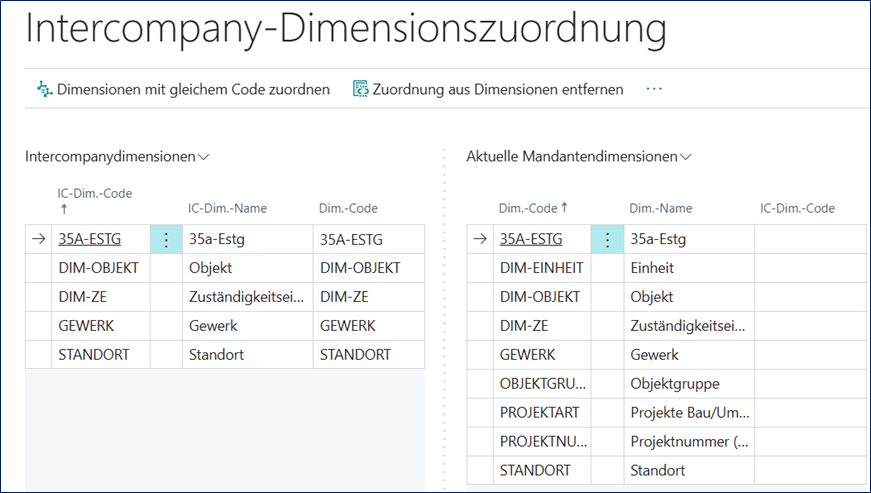This screenshot has width=871, height=493.
Task: Run 'Dimensionen mit gleichem Code zuordnen' action
Action: [x=193, y=89]
